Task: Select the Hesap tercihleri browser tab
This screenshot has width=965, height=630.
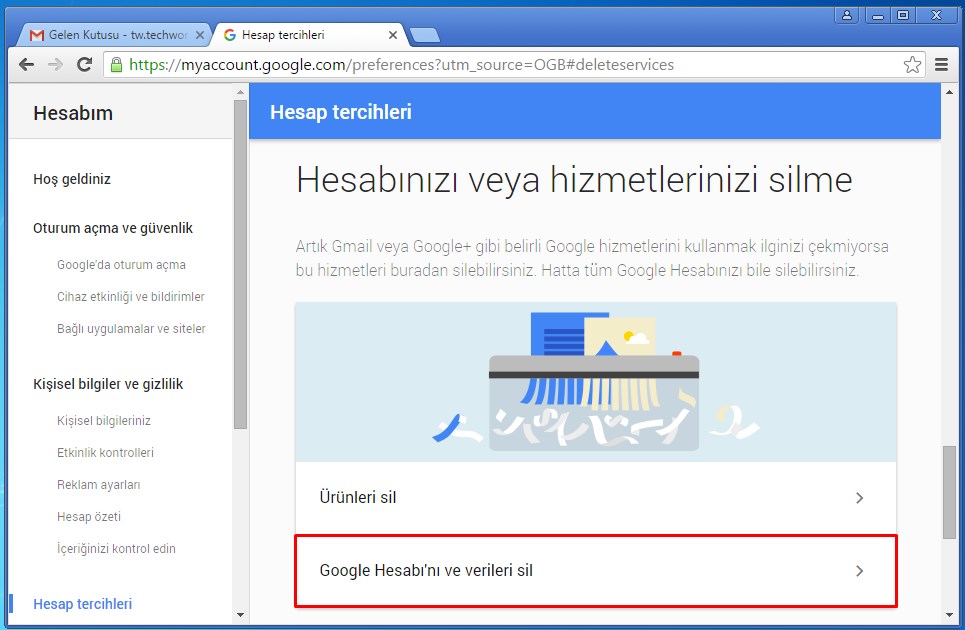Action: coord(300,35)
